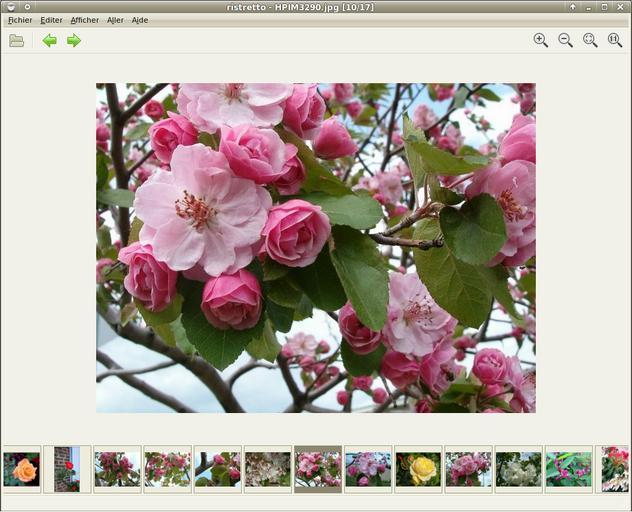Click the main displayed pink blossom image
Screen dimensions: 632x512
(x=315, y=247)
